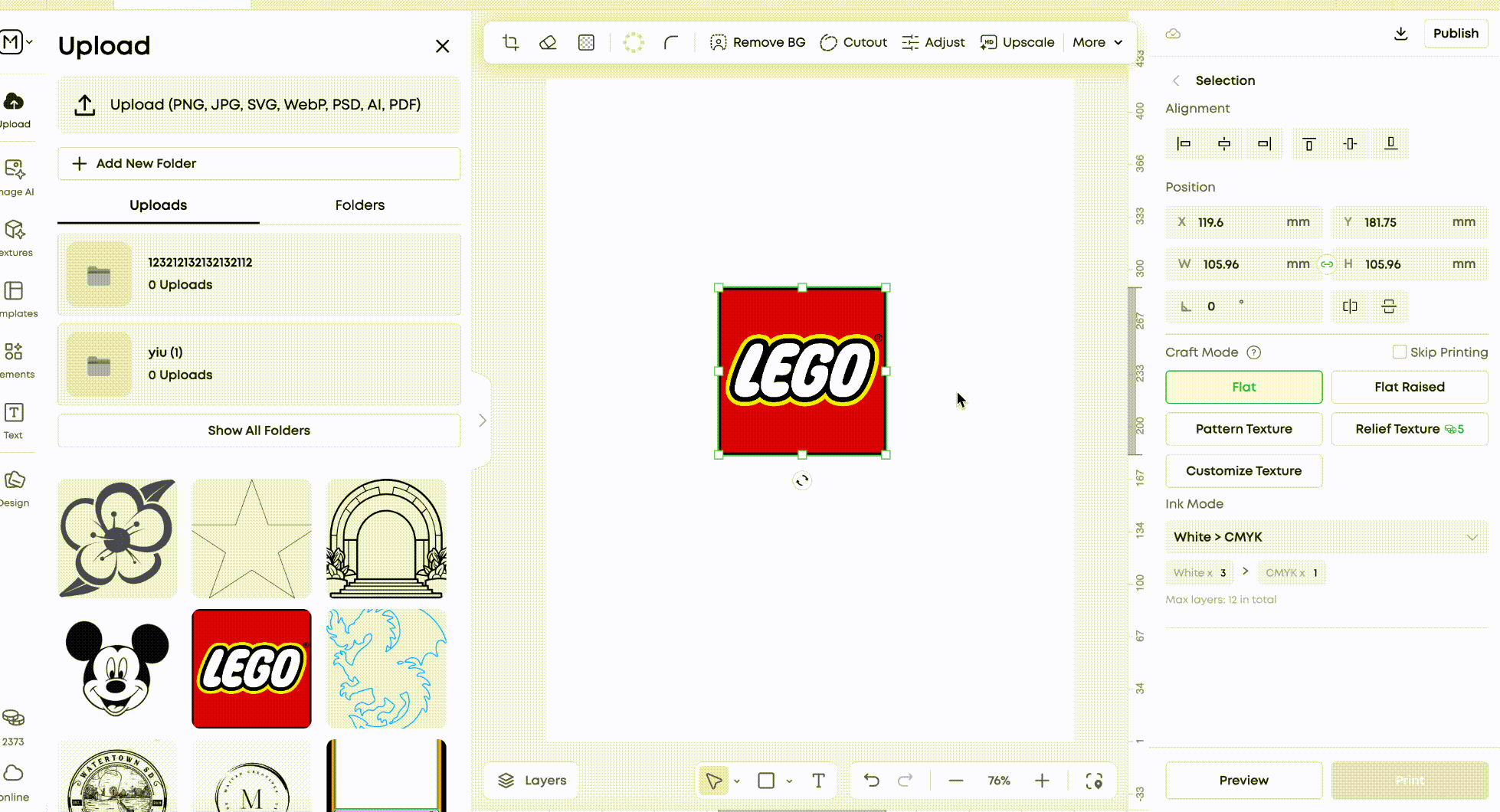Open the Ink Mode White > CMYK dropdown
The image size is (1500, 812).
1327,537
